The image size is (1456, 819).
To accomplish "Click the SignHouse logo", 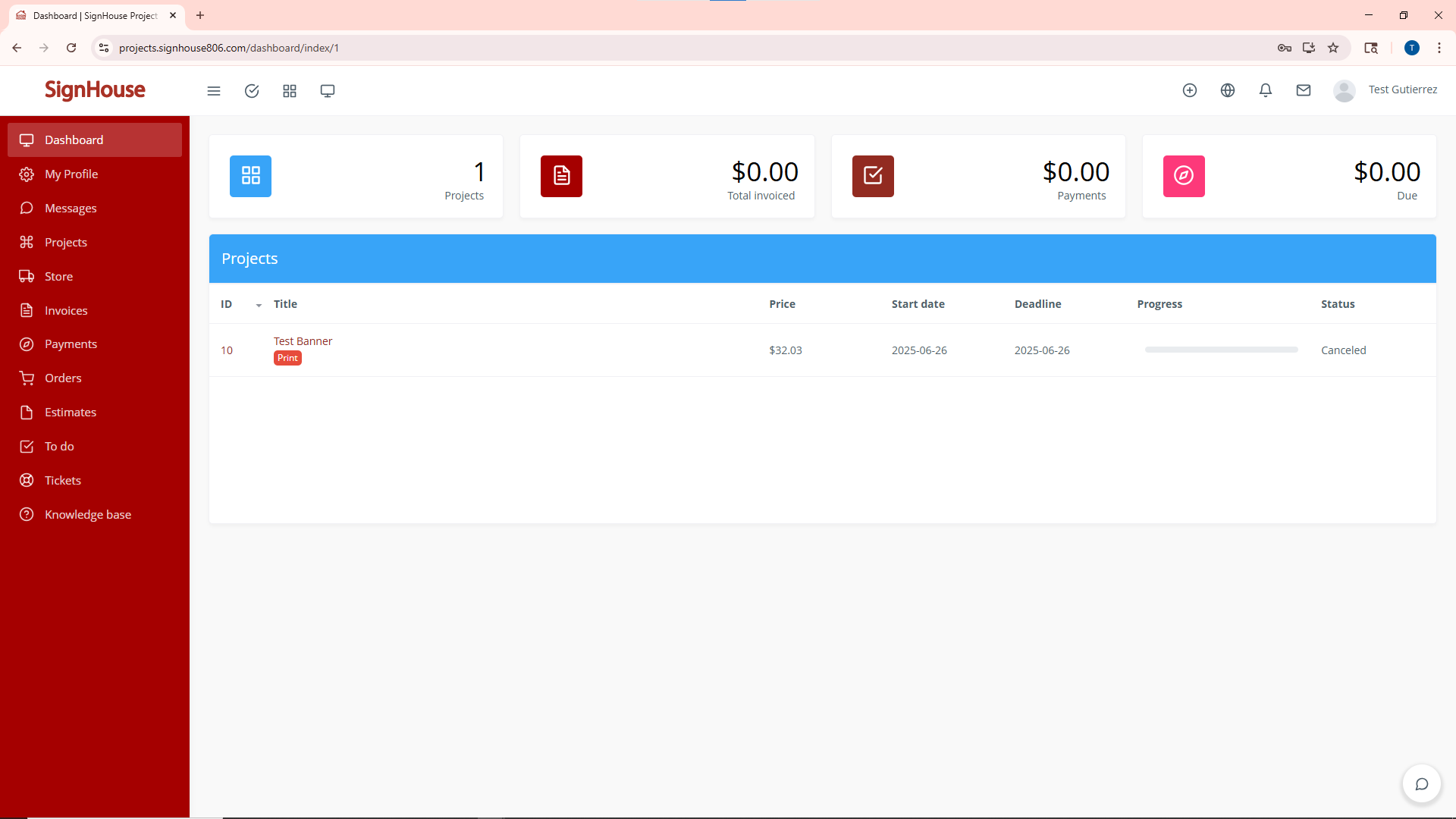I will [x=95, y=90].
